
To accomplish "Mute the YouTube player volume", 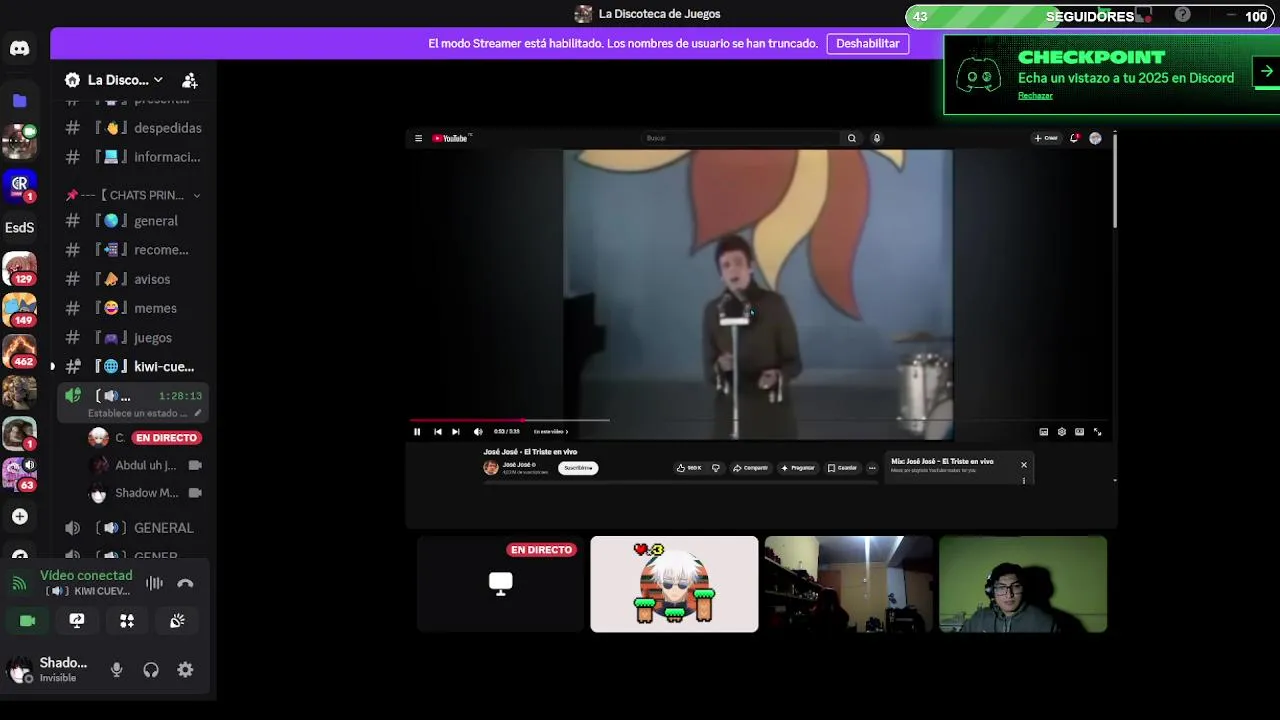I will point(477,432).
